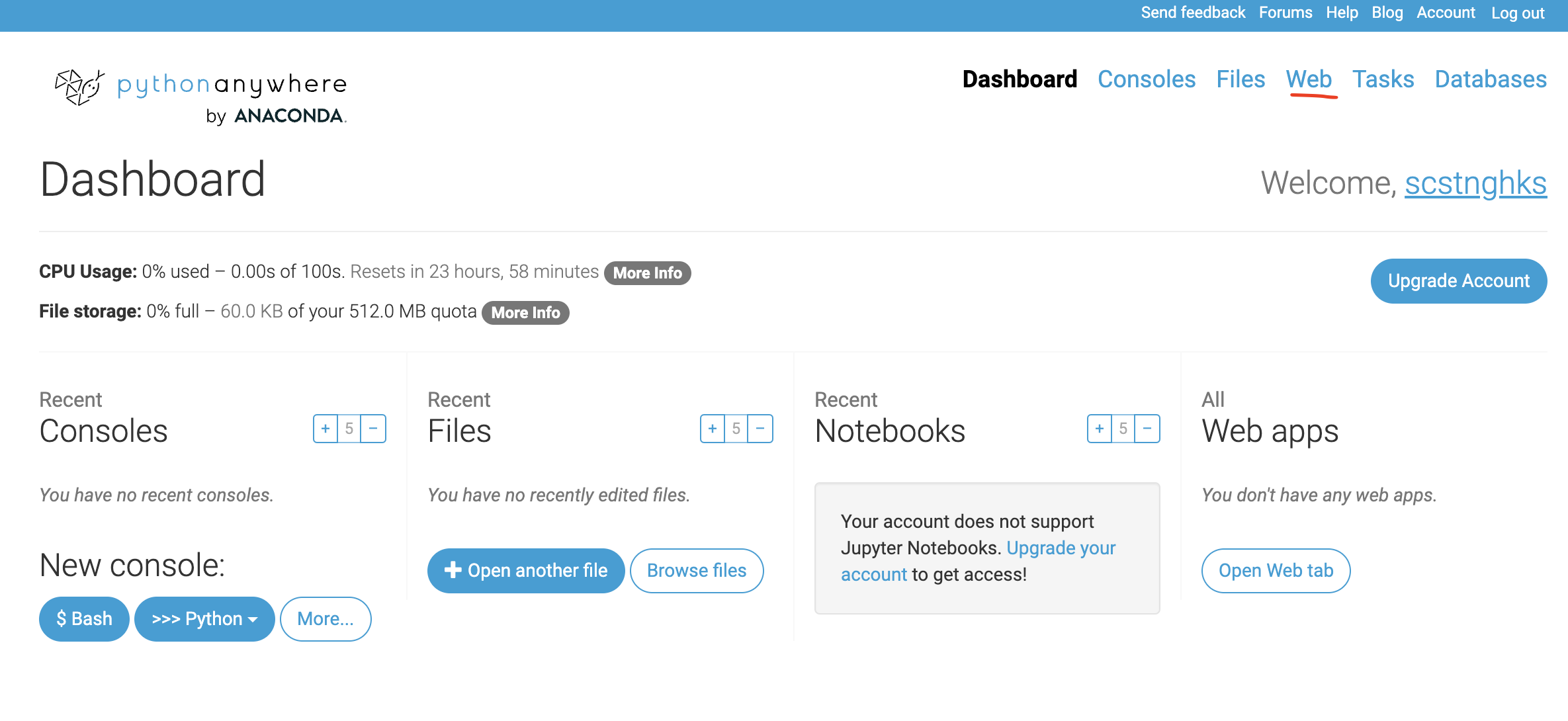
Task: Click Open another file button
Action: (526, 570)
